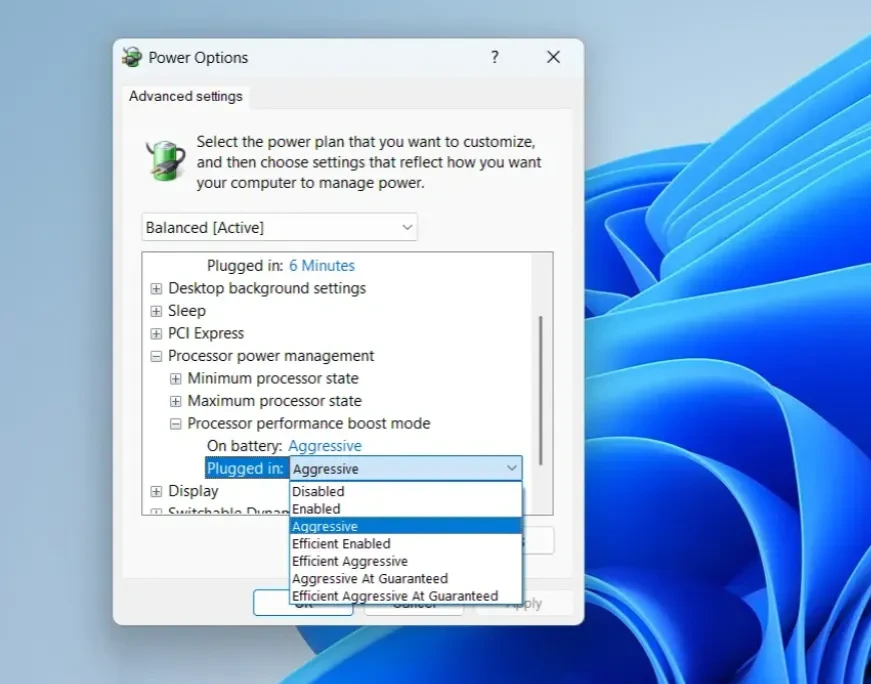Select Minimum processor state label
This screenshot has width=871, height=684.
[273, 379]
